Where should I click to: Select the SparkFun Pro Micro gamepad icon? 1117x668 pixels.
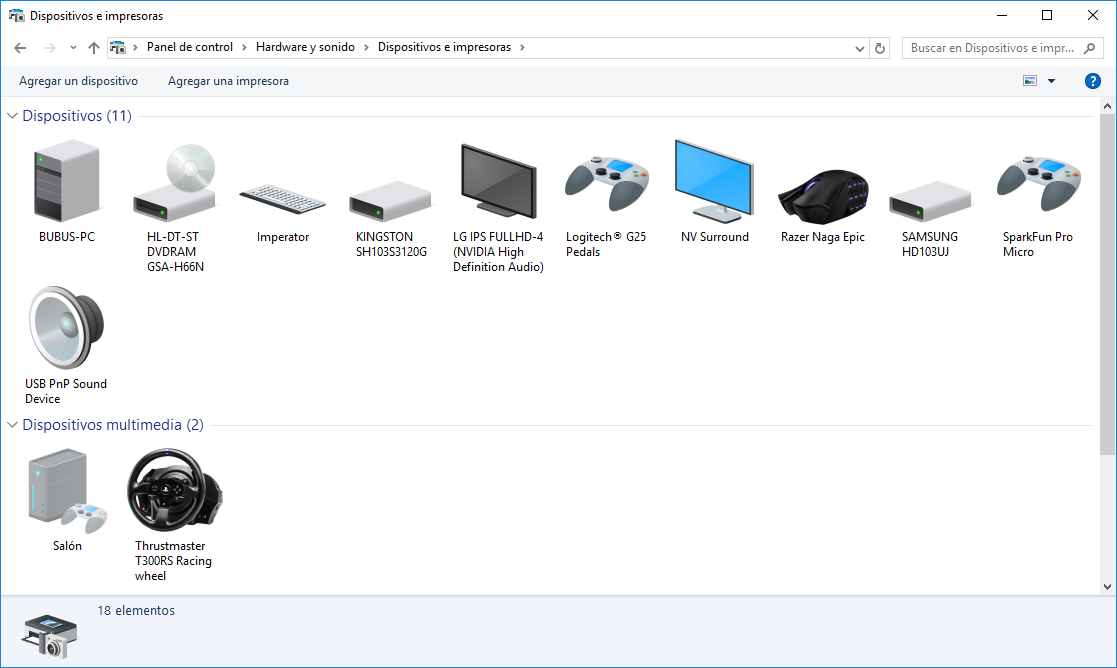(1039, 184)
